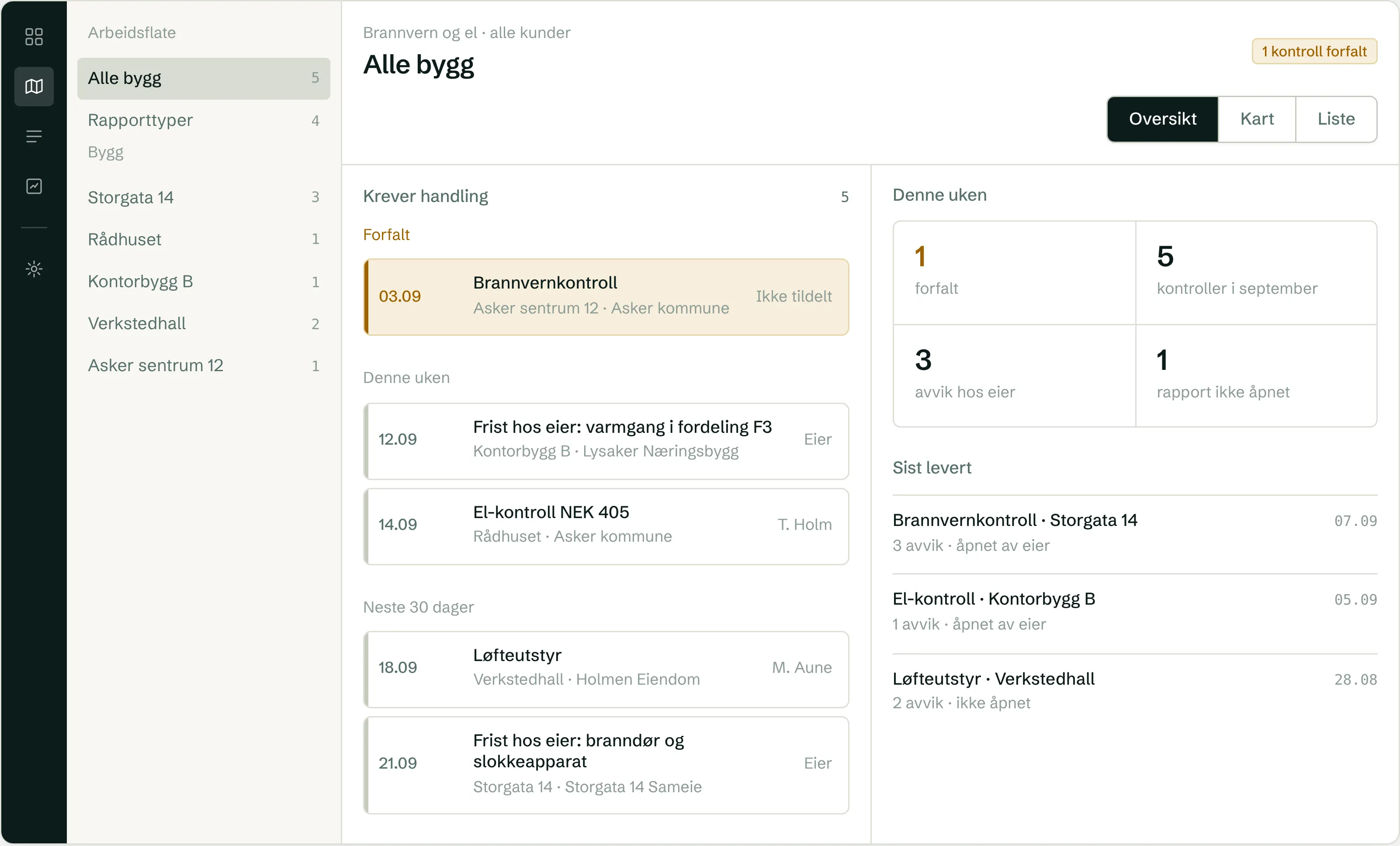Click the '5 kontroller i september' tile
This screenshot has height=846, width=1400.
click(1256, 273)
